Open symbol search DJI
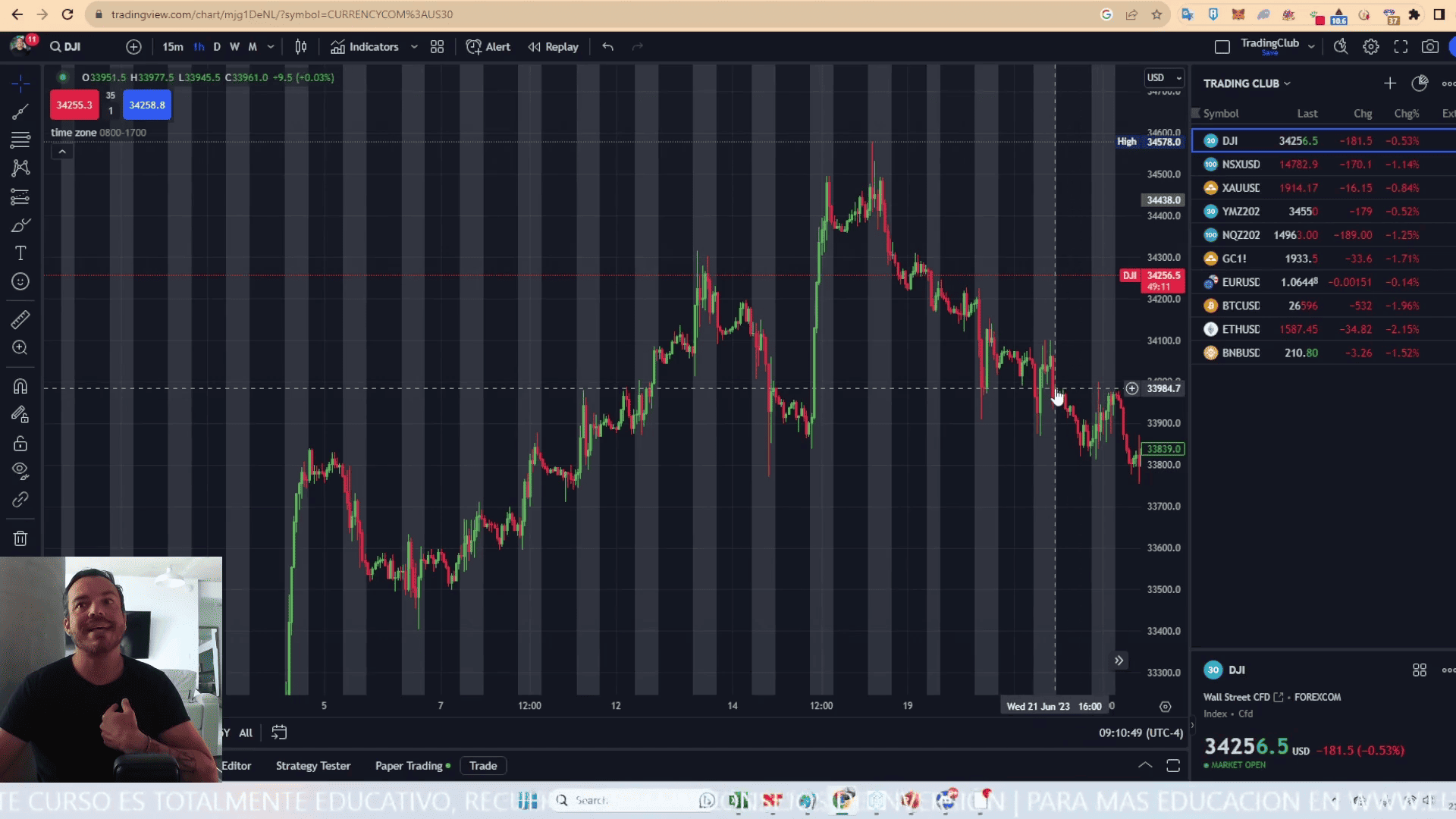 [x=66, y=47]
